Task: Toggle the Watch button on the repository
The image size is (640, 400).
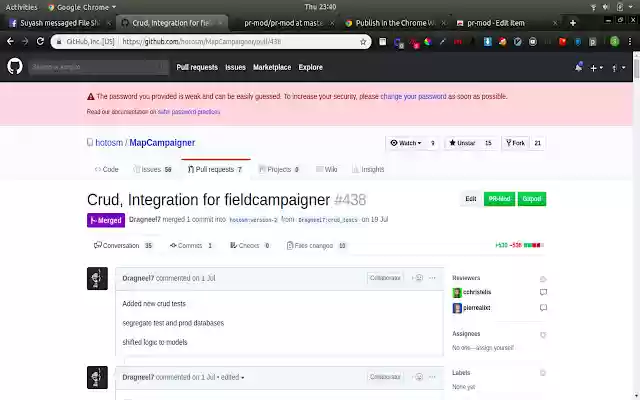Action: pyautogui.click(x=406, y=143)
